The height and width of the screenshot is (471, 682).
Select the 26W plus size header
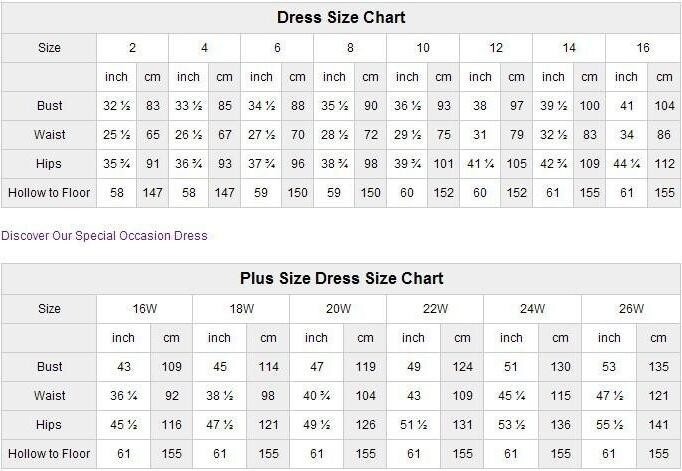[631, 309]
